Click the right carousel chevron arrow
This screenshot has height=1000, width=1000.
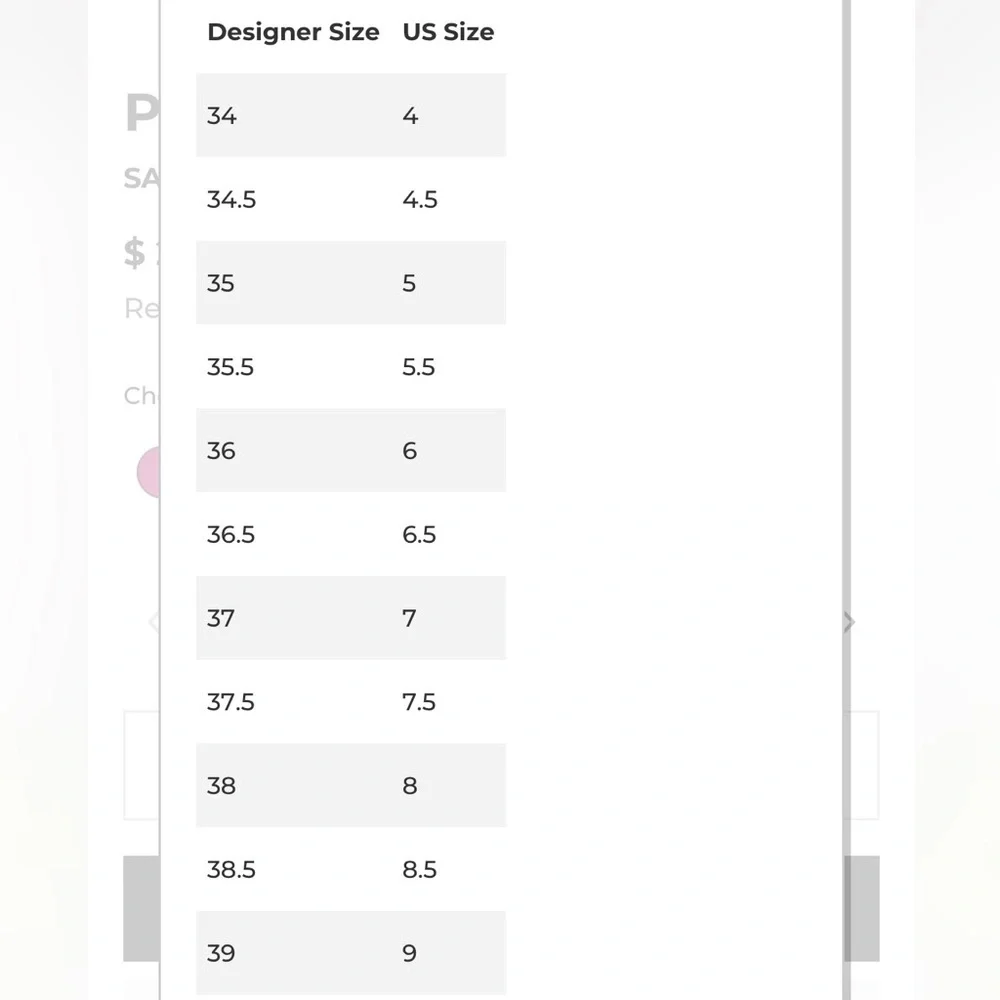(x=849, y=622)
